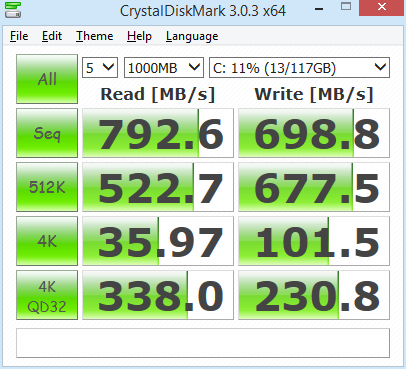The width and height of the screenshot is (406, 369).
Task: Click the Seq write result 698.8
Action: click(314, 133)
